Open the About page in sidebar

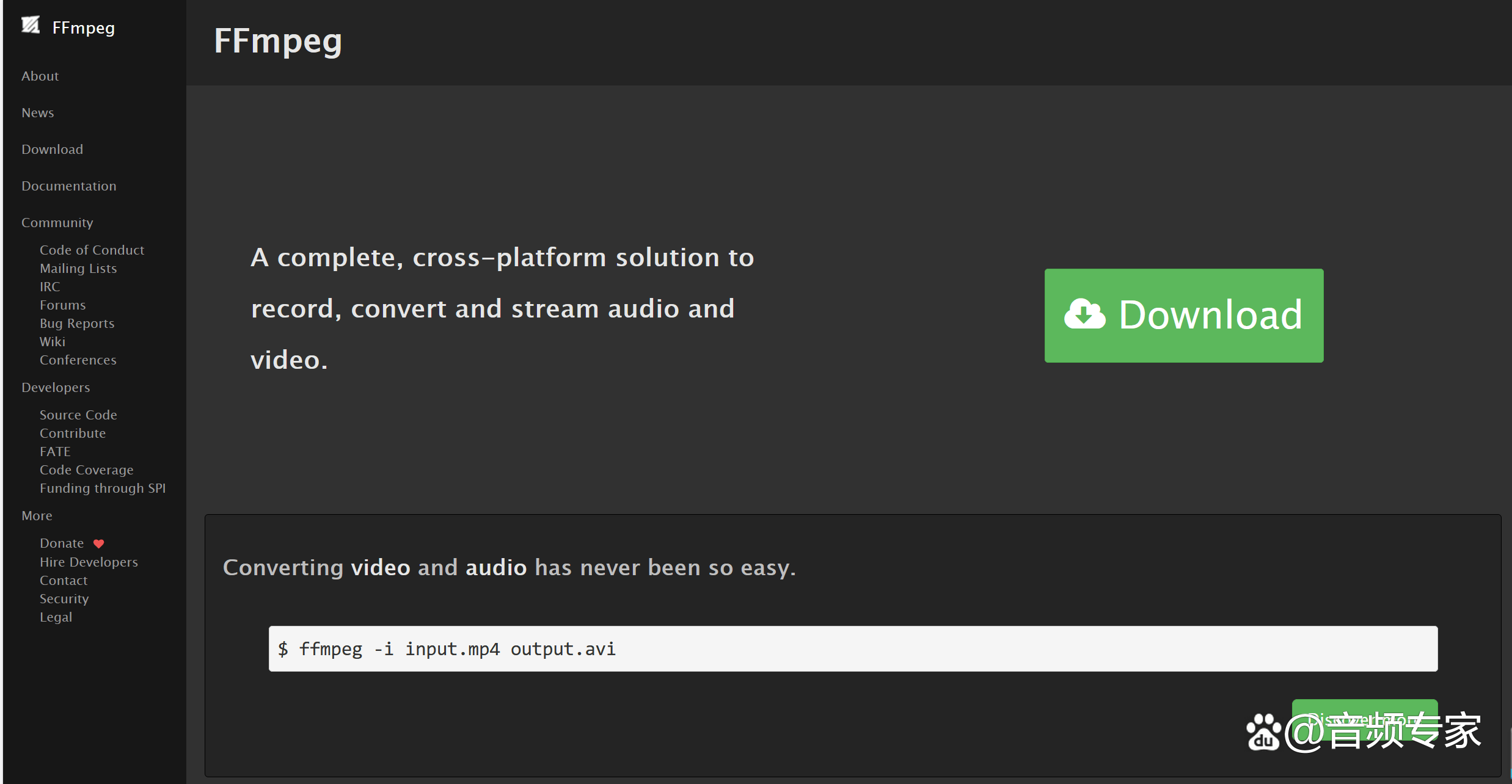pyautogui.click(x=40, y=76)
